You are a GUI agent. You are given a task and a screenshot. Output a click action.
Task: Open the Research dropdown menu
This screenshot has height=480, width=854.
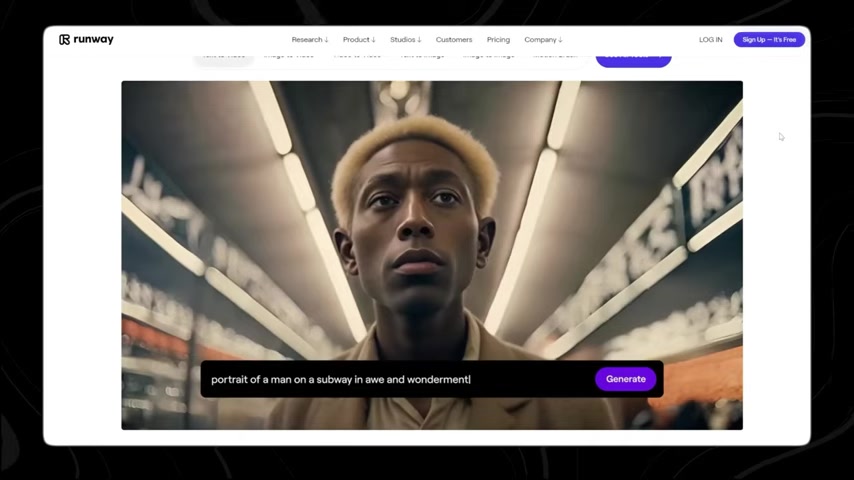click(x=309, y=40)
